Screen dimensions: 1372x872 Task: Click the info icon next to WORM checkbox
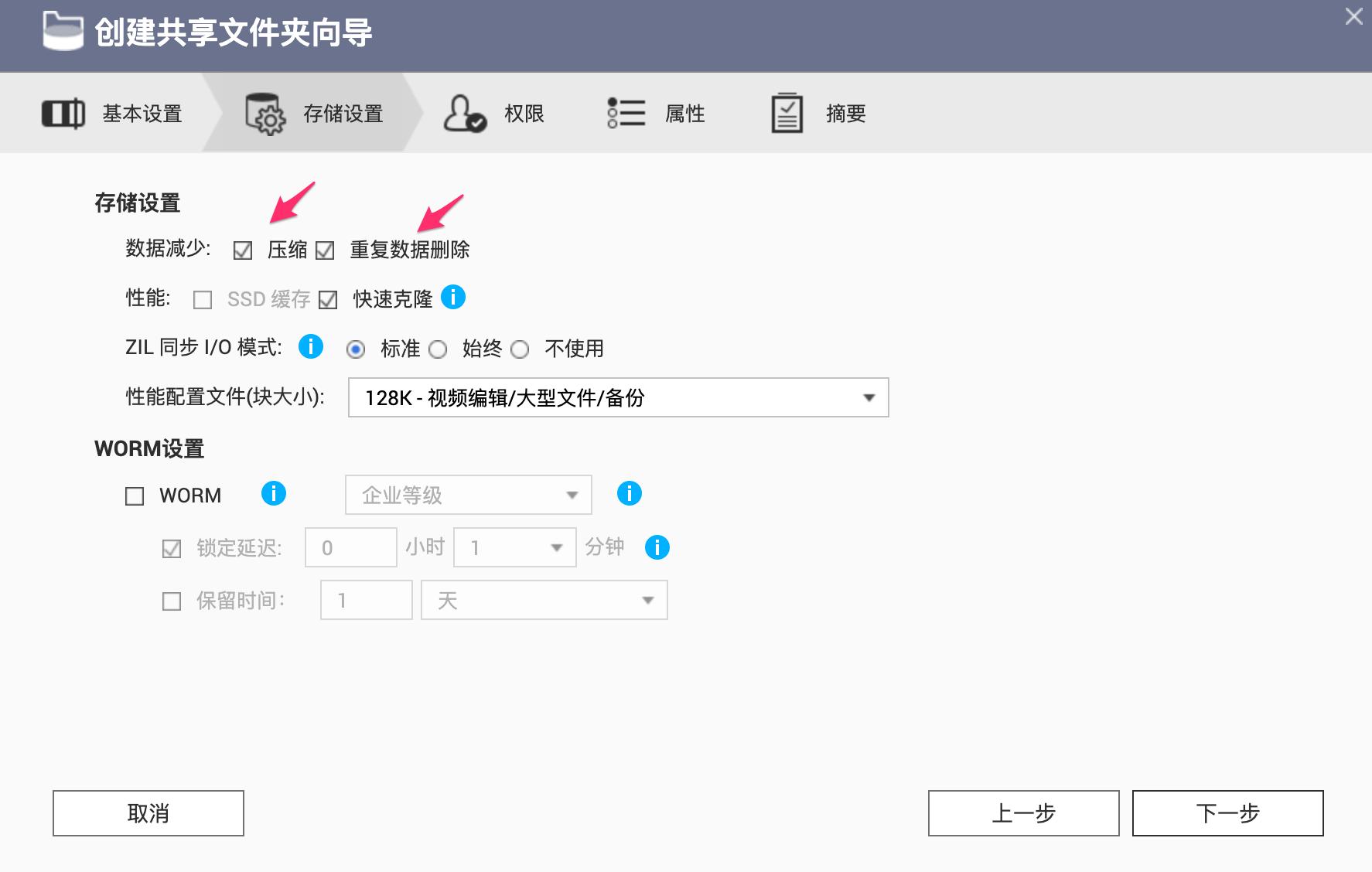(274, 493)
